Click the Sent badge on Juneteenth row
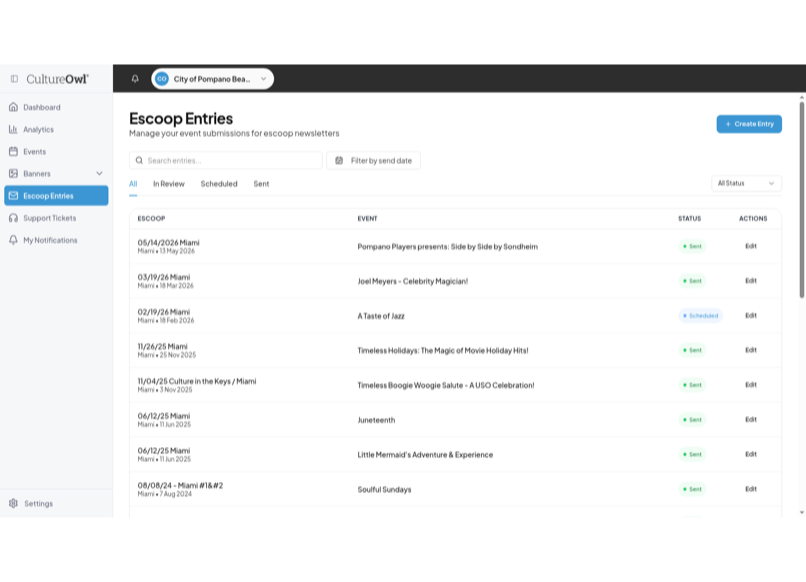The image size is (806, 582). (x=692, y=420)
